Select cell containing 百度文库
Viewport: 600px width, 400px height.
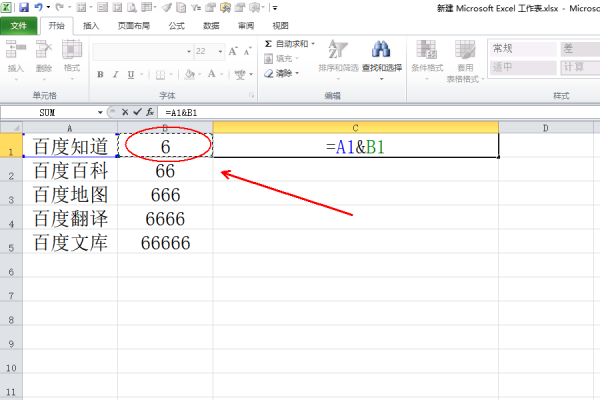coord(70,241)
